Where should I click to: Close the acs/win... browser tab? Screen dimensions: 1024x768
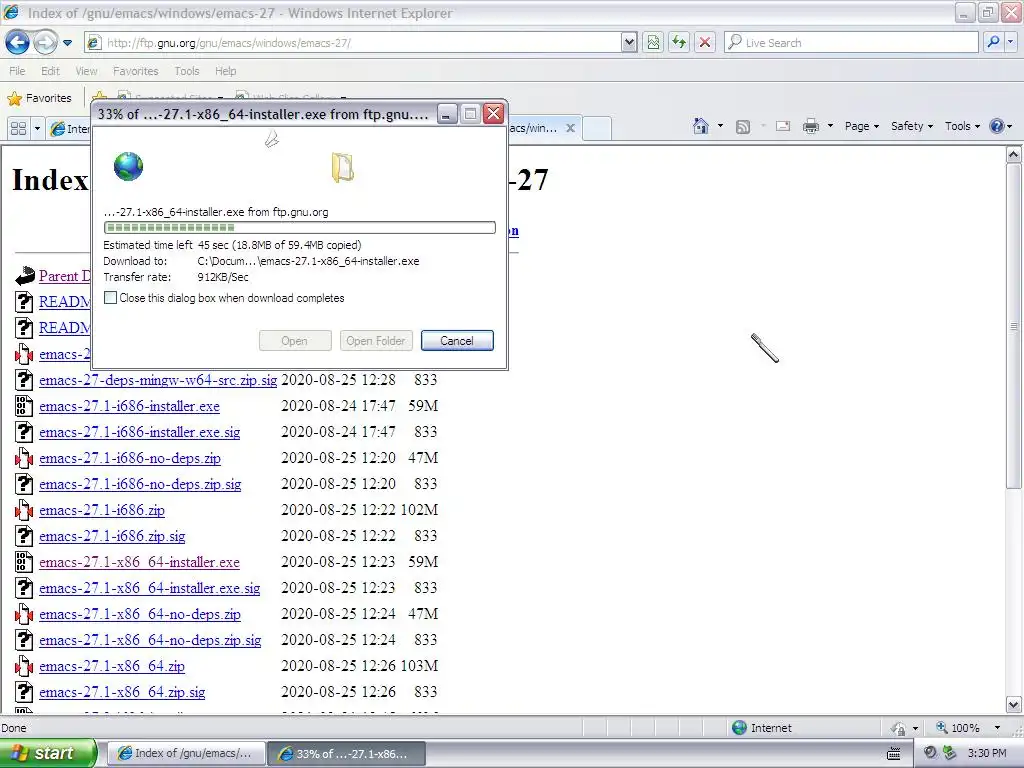(x=570, y=128)
